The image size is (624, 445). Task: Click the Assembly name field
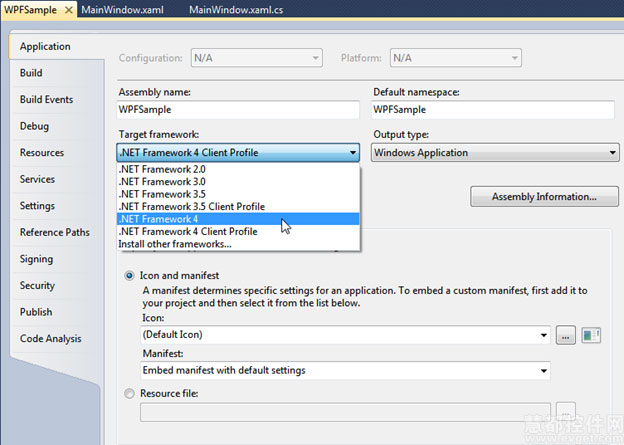(x=238, y=110)
